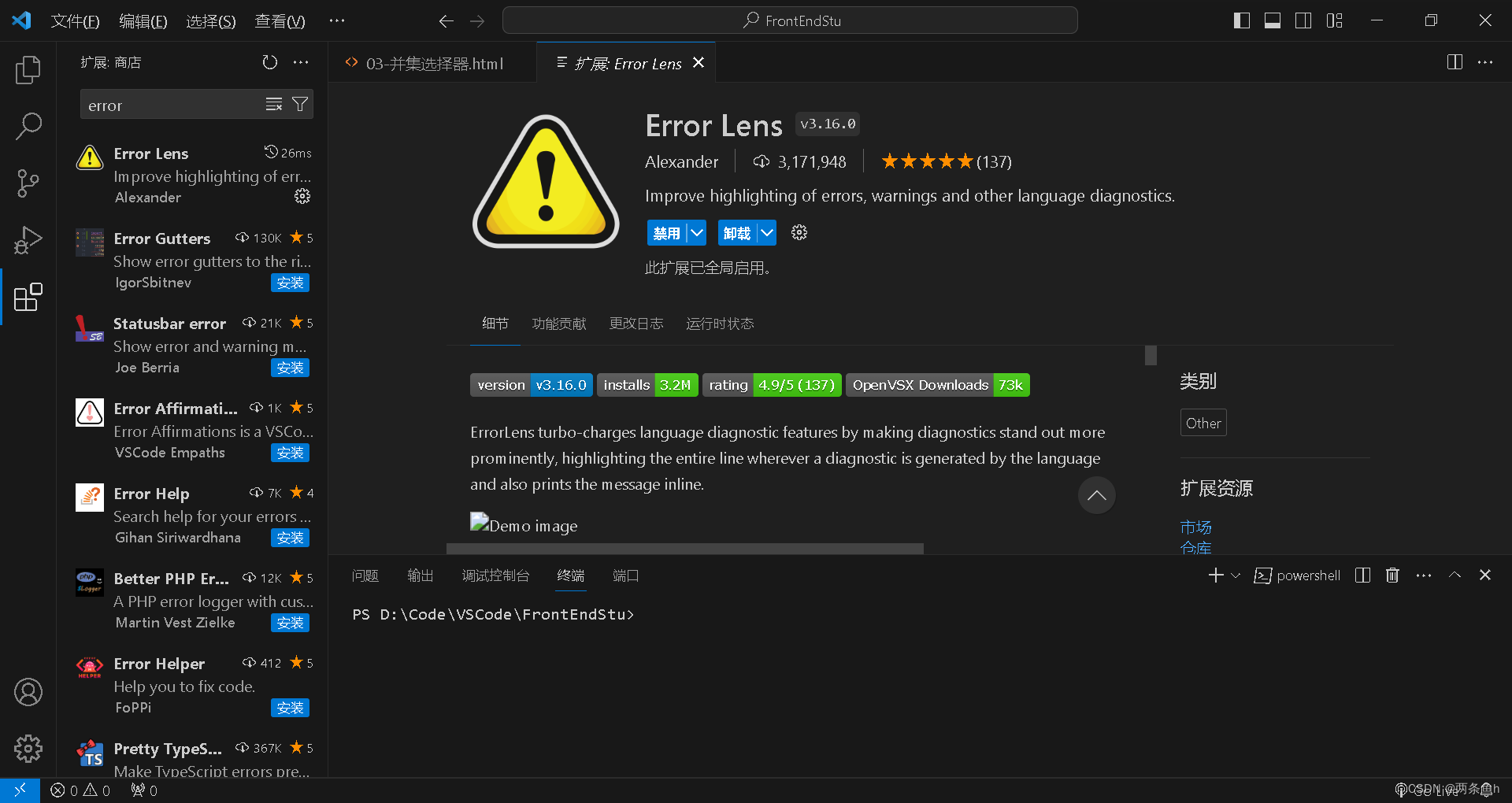
Task: Open the 市场 link in extension resources
Action: 1195,527
